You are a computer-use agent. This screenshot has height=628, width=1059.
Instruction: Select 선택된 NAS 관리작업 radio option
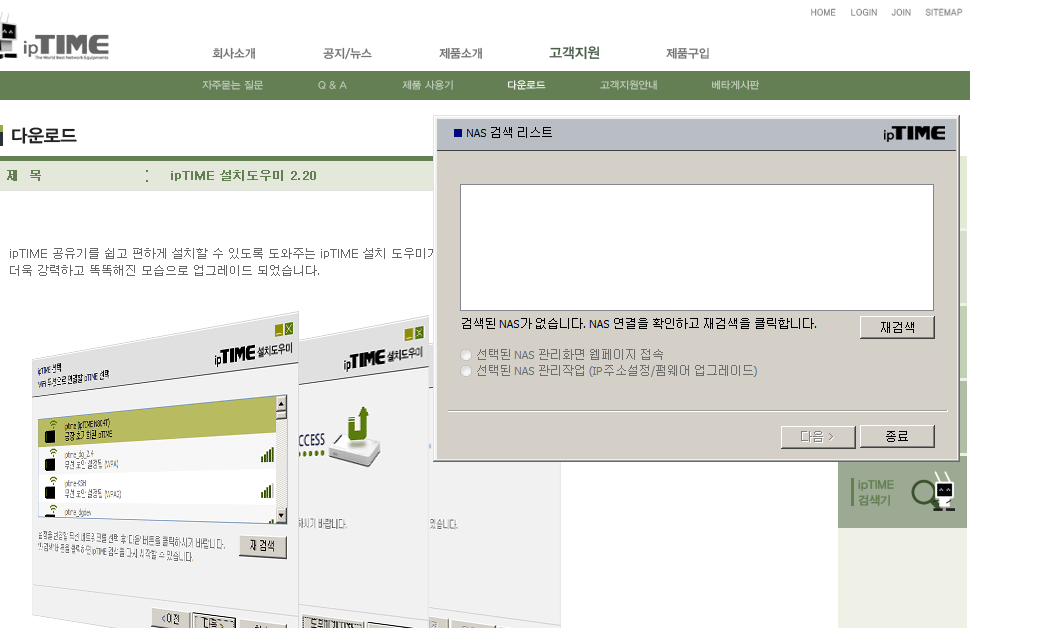pyautogui.click(x=466, y=371)
